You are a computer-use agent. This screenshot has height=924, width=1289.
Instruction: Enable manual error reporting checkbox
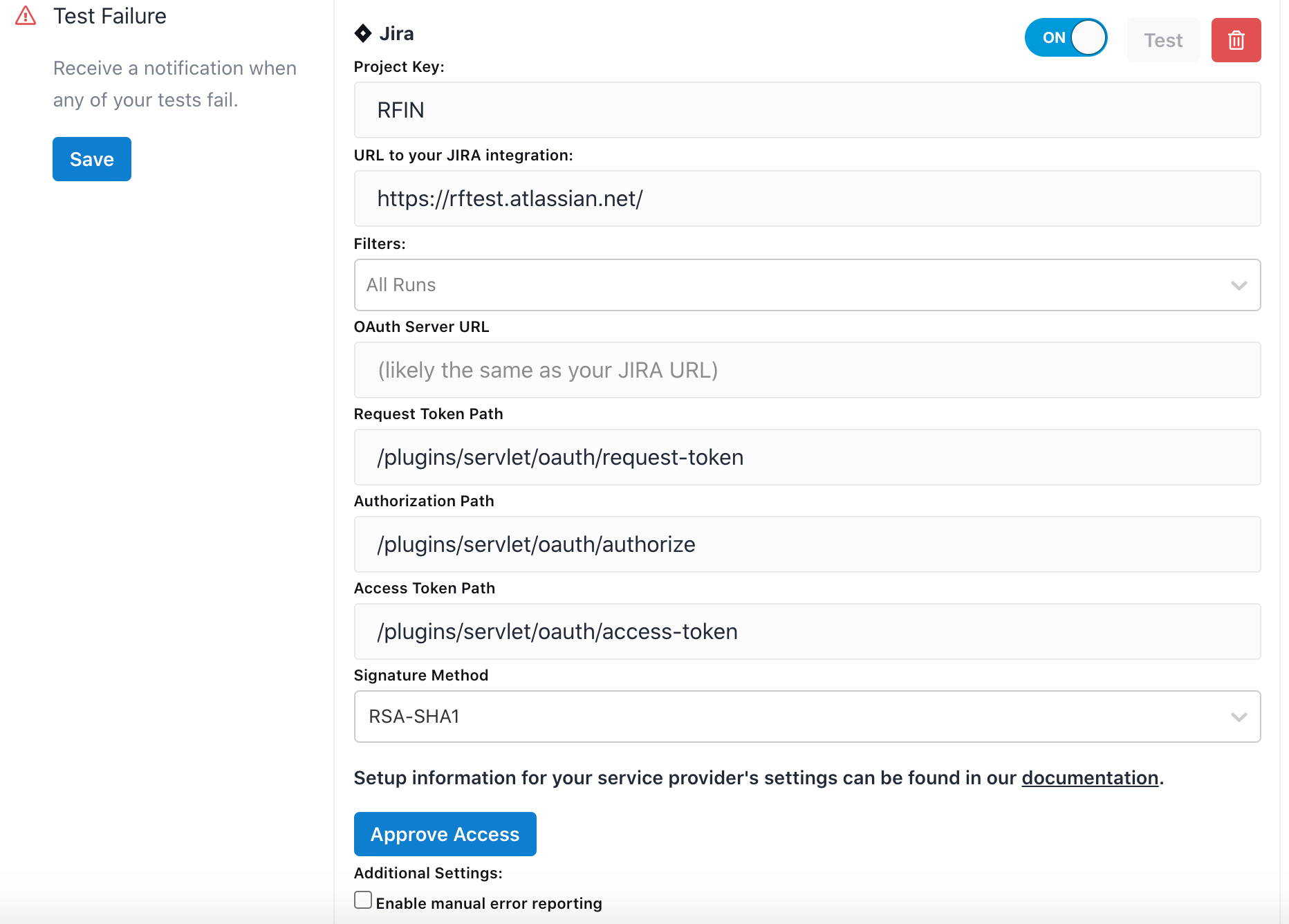click(x=363, y=900)
